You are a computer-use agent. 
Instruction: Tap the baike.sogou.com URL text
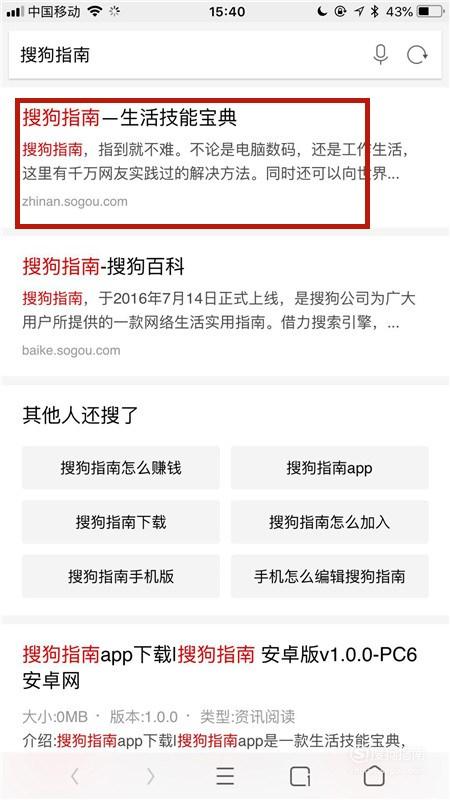(x=71, y=350)
